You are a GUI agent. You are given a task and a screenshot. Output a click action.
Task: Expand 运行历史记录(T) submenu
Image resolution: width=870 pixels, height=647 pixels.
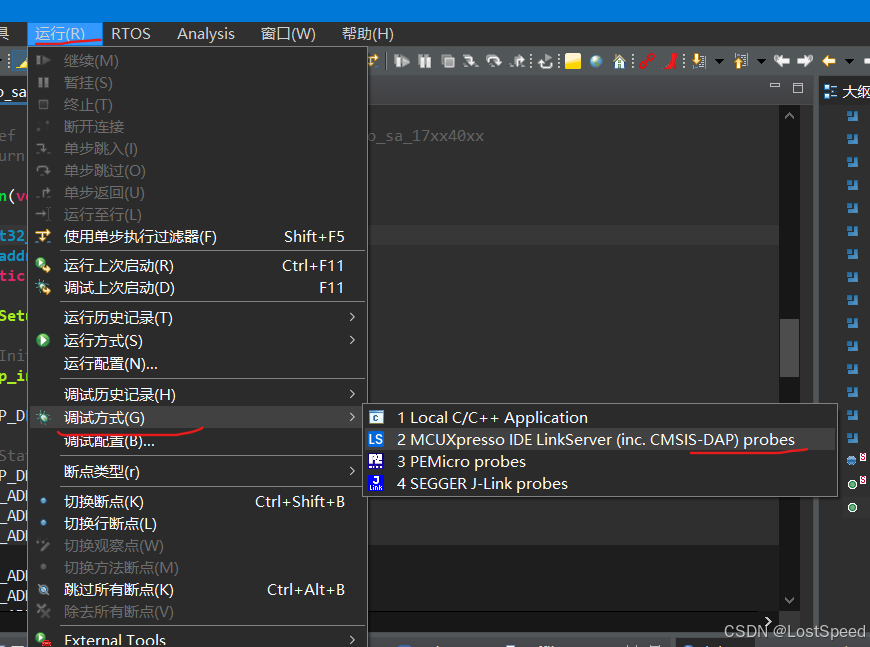[352, 317]
